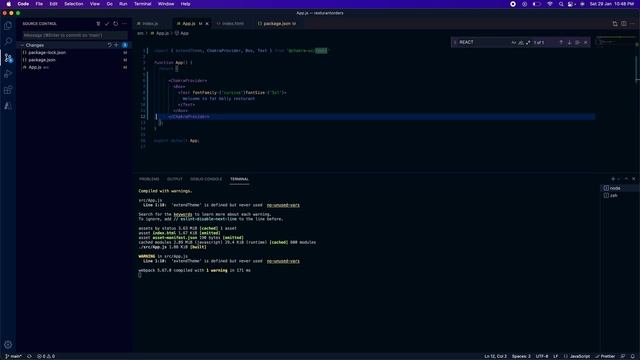Switch to the Problems panel tab
The width and height of the screenshot is (640, 360).
[x=149, y=179]
